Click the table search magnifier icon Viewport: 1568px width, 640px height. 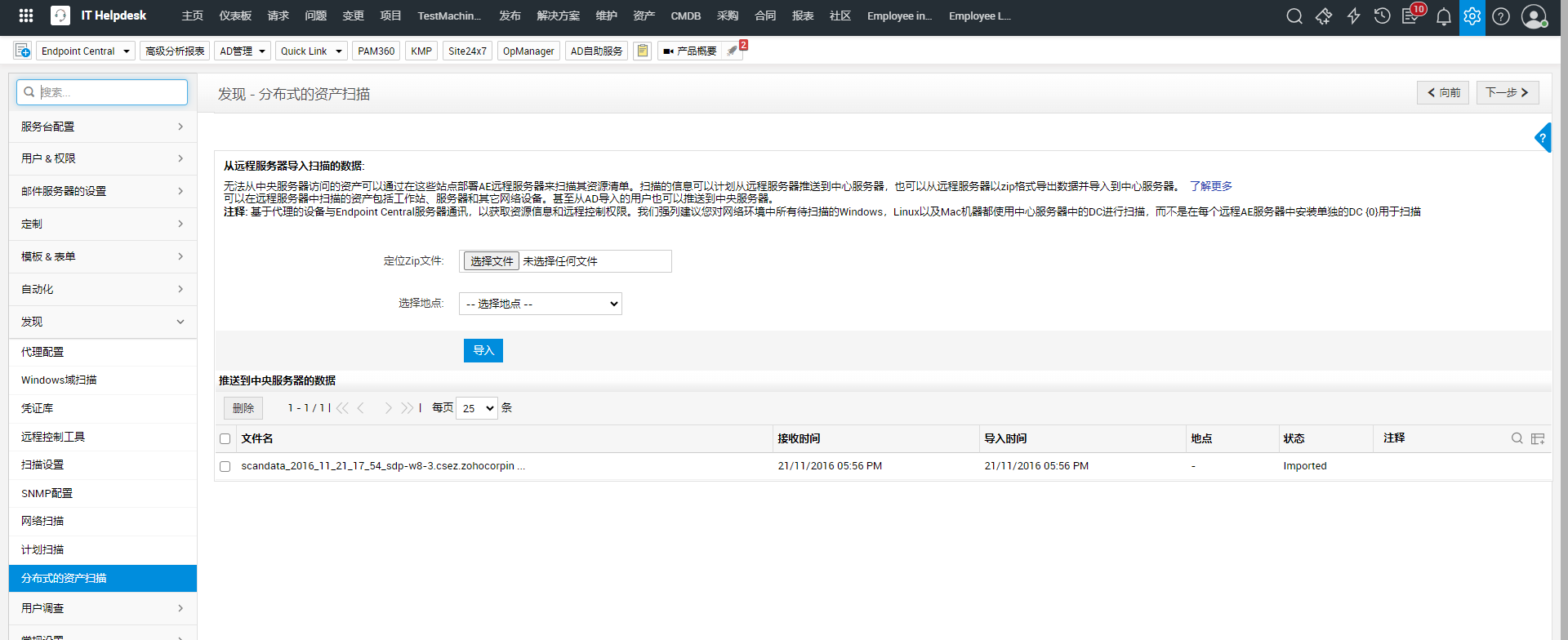[1517, 438]
